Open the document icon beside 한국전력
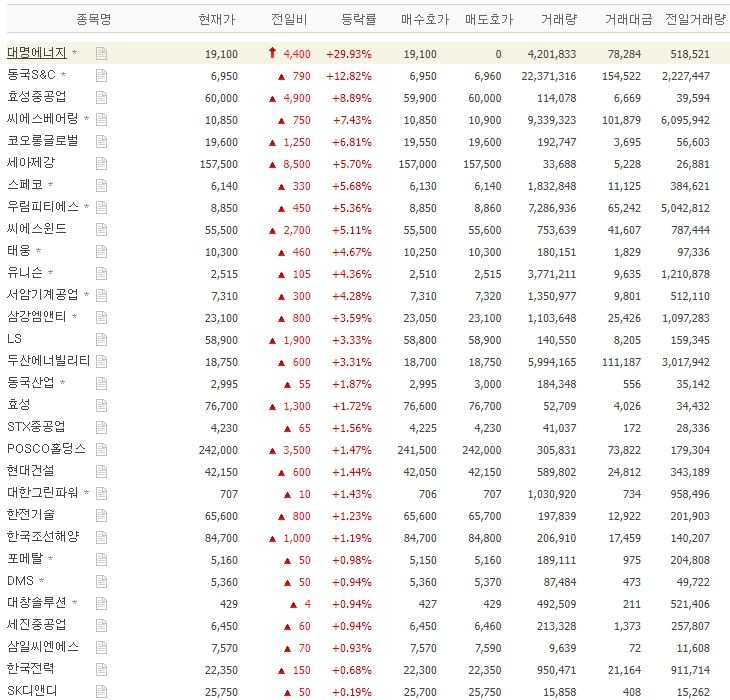Image resolution: width=730 pixels, height=700 pixels. click(101, 670)
